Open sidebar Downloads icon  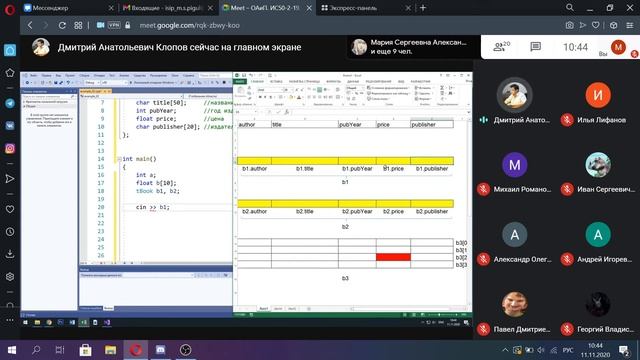[10, 254]
